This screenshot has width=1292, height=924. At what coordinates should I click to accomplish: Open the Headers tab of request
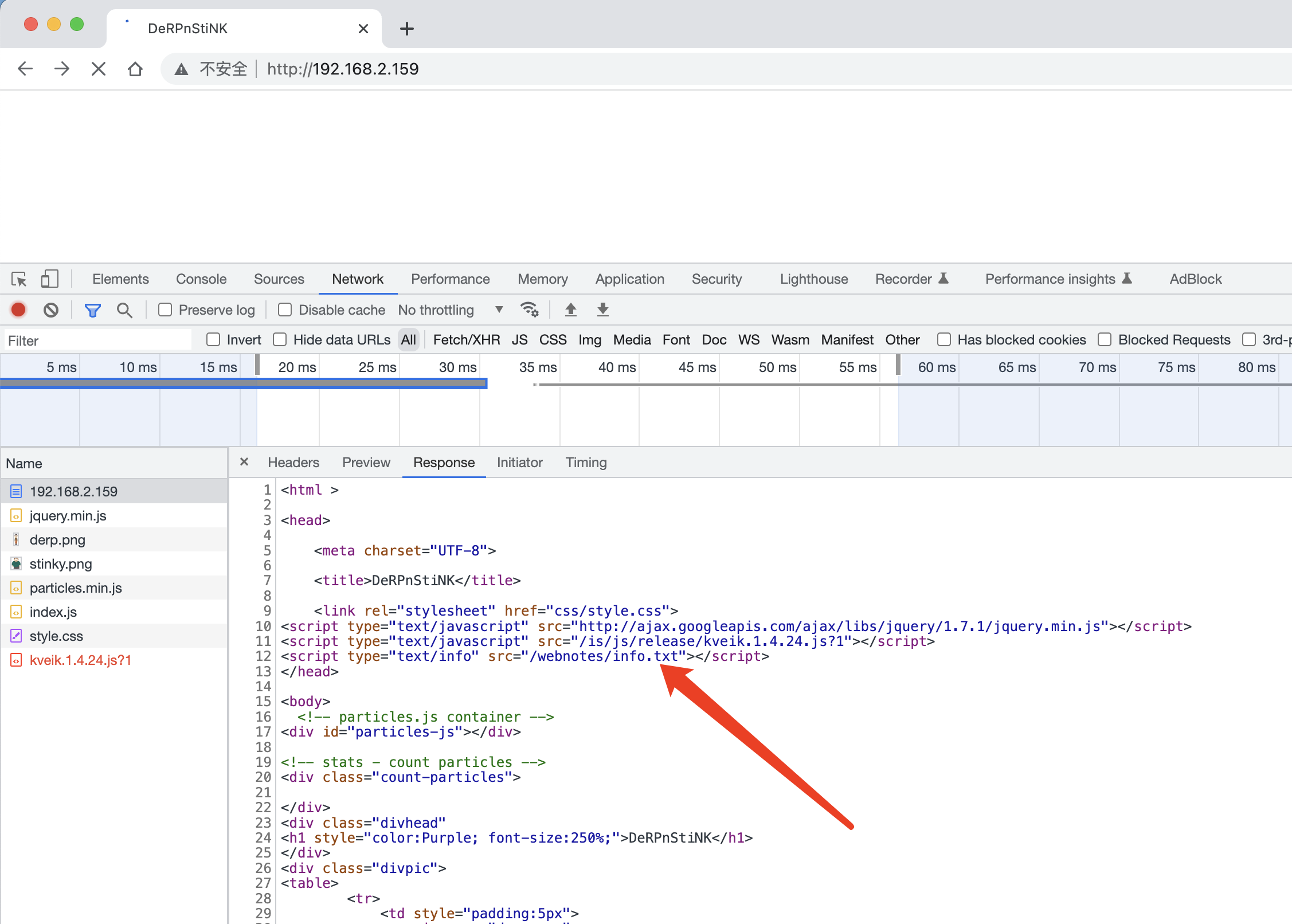pyautogui.click(x=293, y=463)
